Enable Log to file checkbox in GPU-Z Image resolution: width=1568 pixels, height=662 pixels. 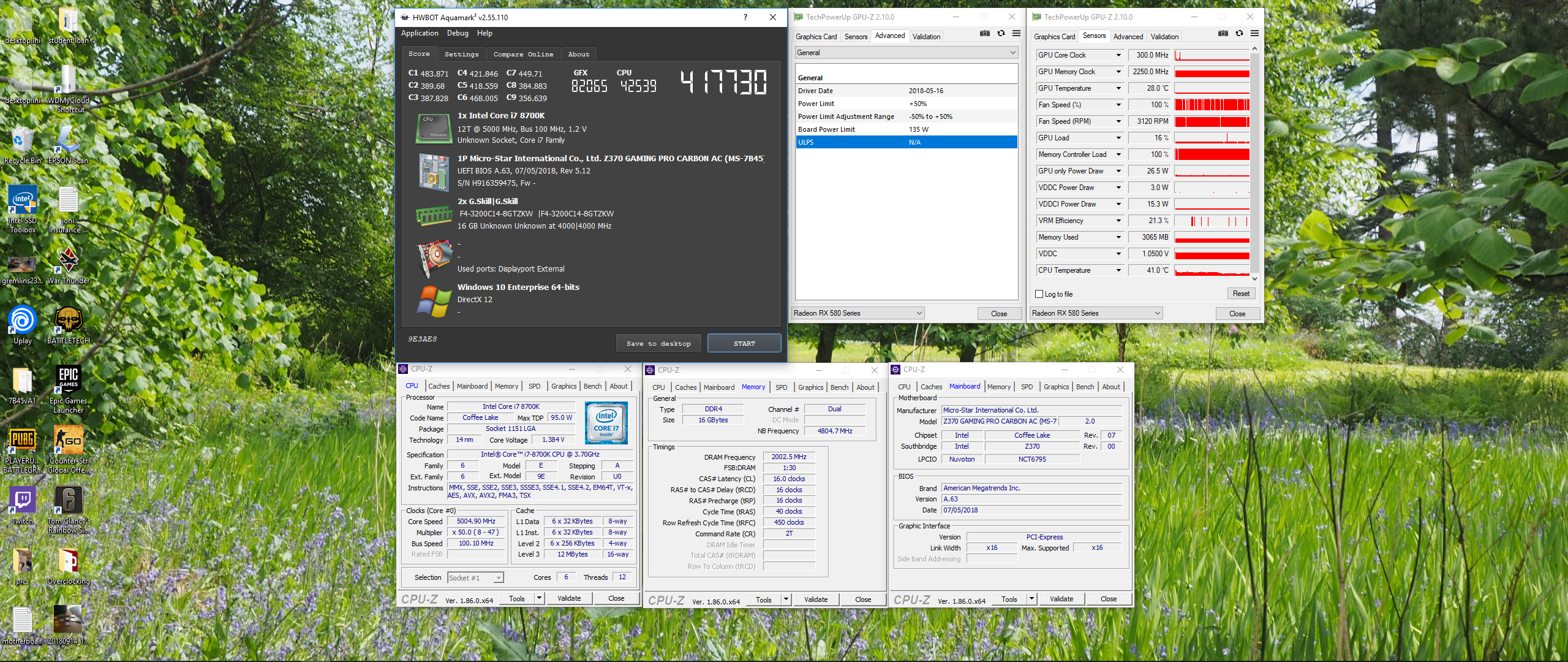[x=1039, y=294]
